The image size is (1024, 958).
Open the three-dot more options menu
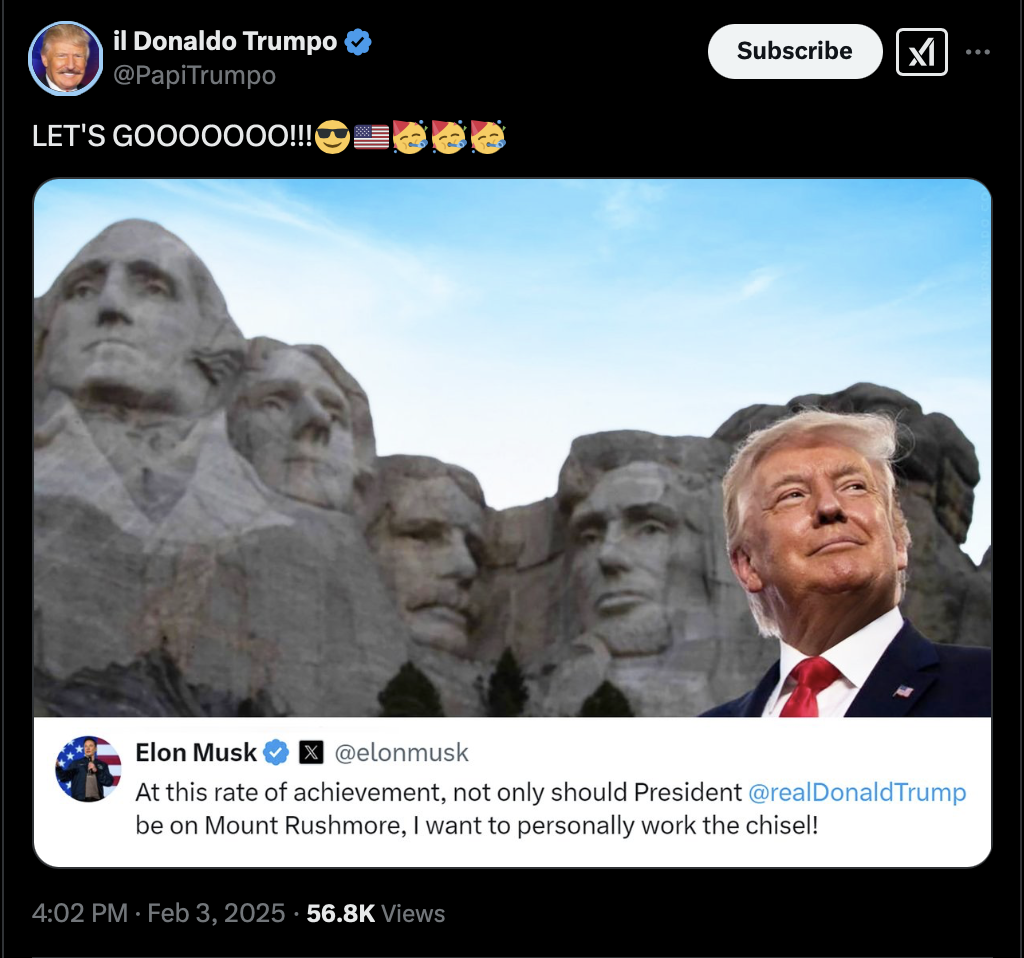click(977, 52)
